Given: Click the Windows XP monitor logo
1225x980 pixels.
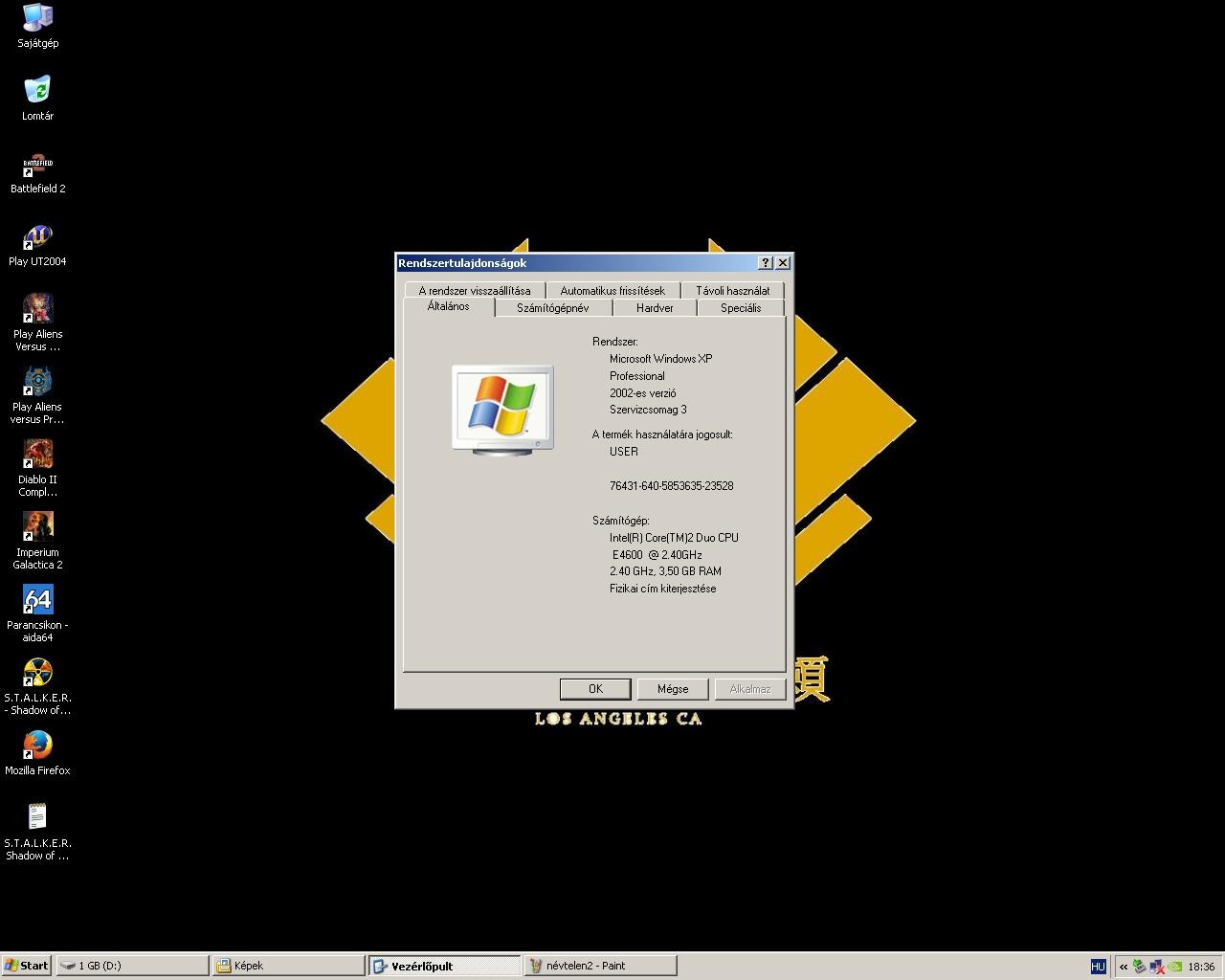Looking at the screenshot, I should pos(502,409).
